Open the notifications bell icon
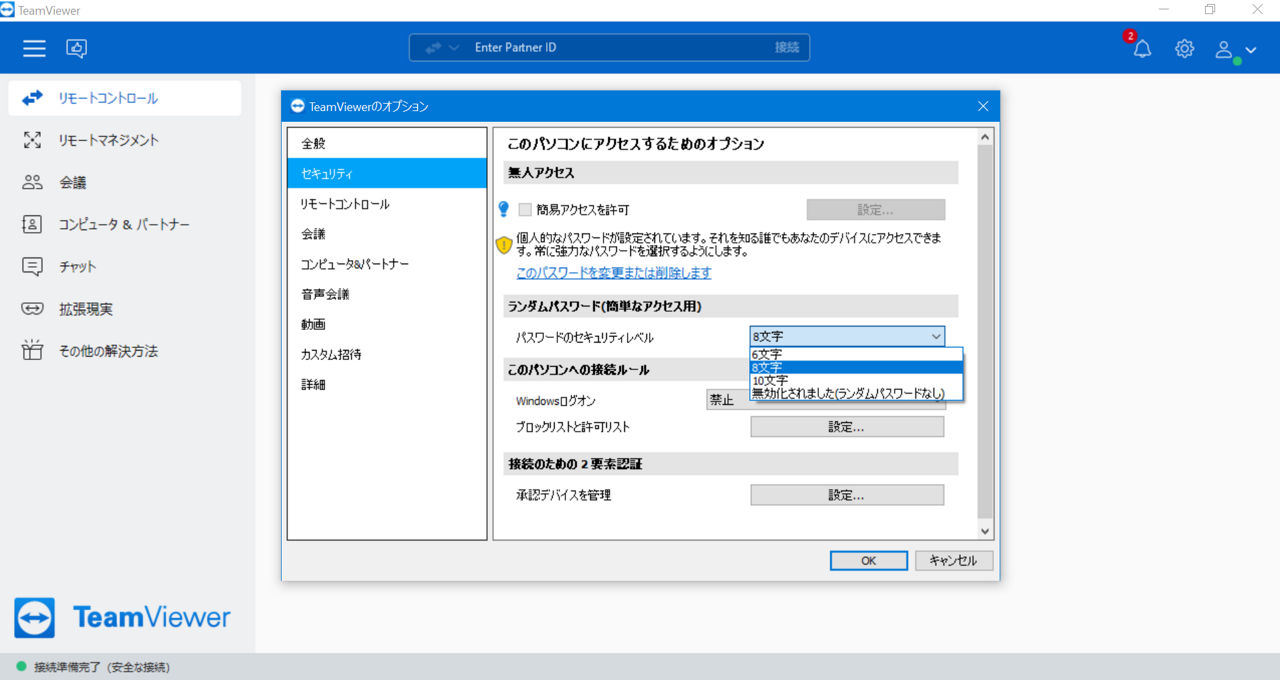Image resolution: width=1280 pixels, height=680 pixels. pyautogui.click(x=1142, y=48)
